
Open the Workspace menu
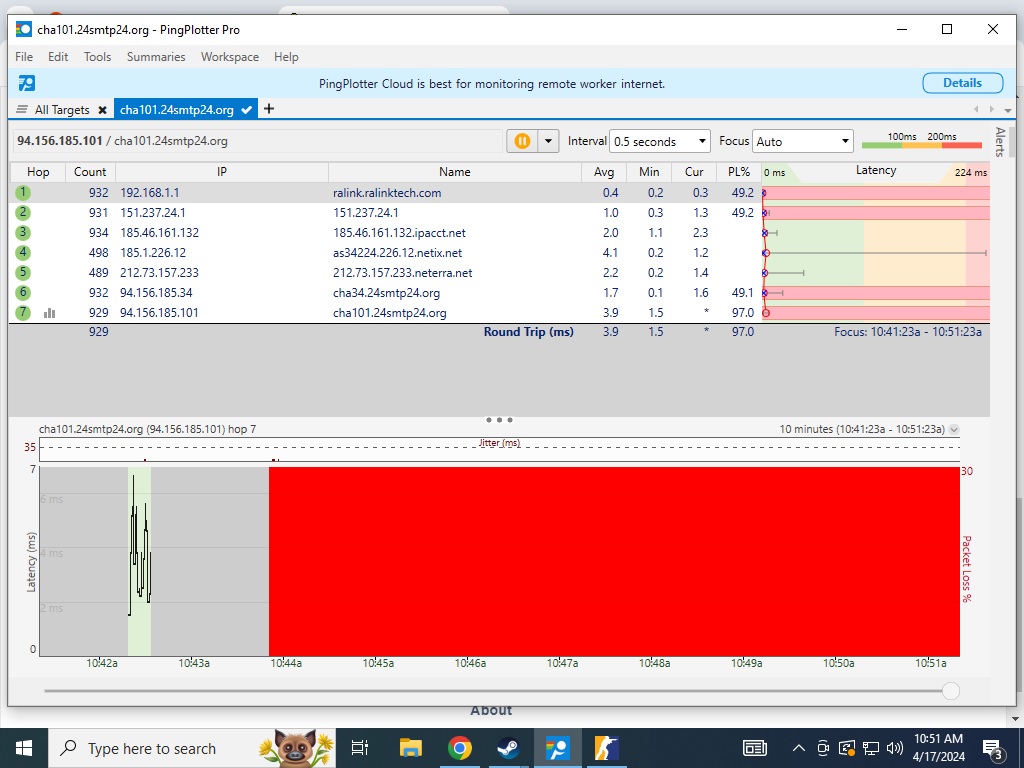229,57
